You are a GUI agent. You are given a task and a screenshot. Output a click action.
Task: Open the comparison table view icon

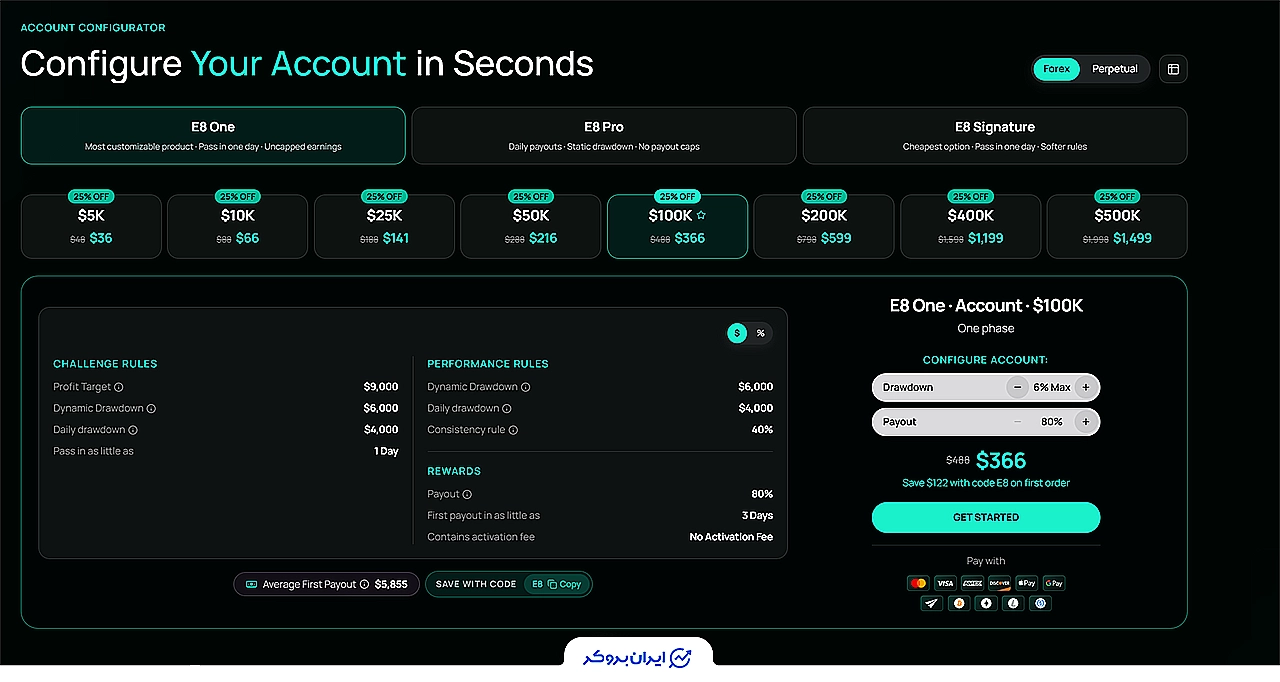(x=1174, y=69)
